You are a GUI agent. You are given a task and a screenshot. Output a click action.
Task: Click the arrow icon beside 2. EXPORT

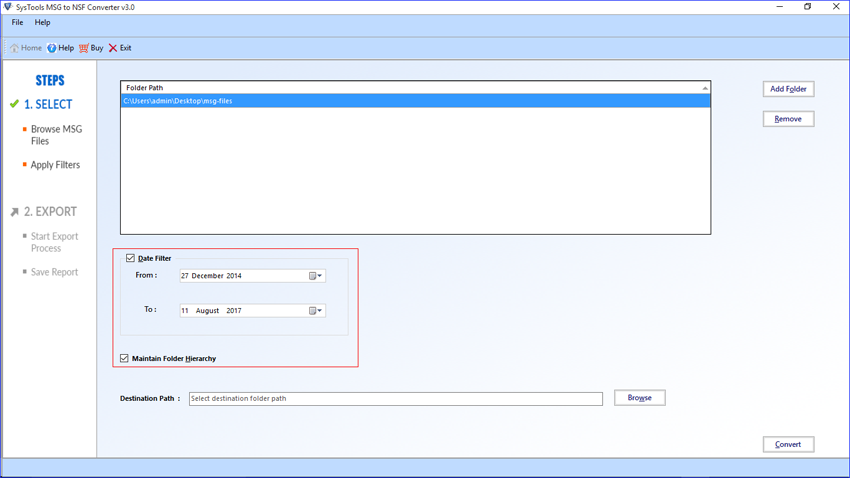15,212
